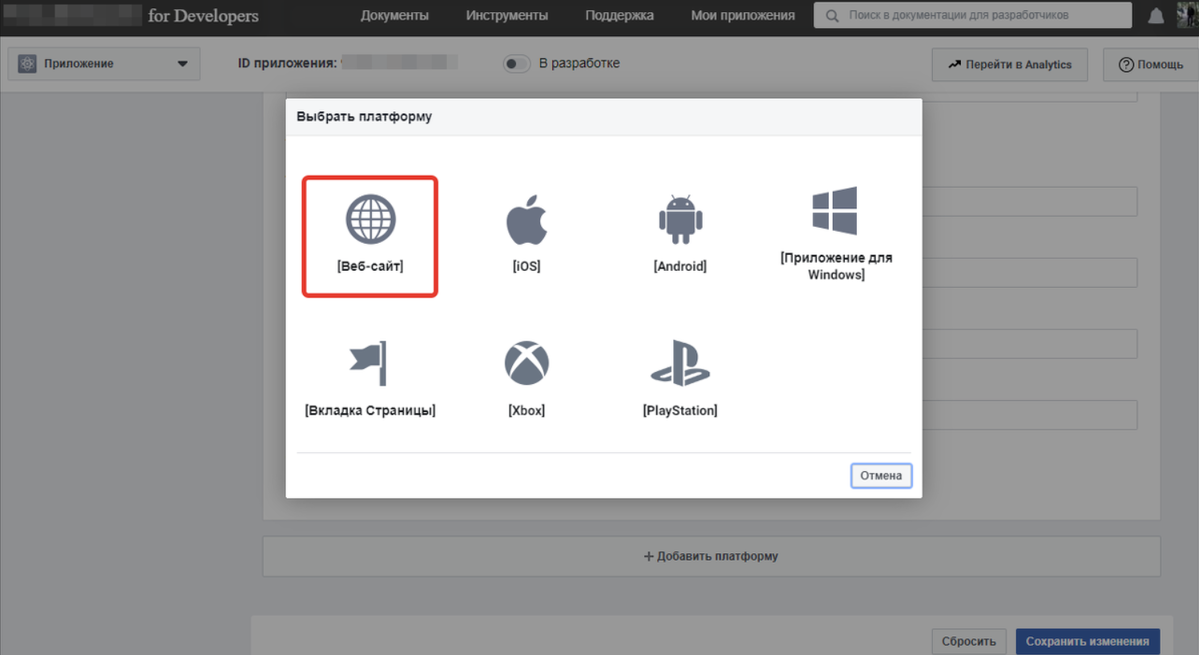This screenshot has width=1199, height=655.
Task: Open the Документы menu
Action: tap(394, 16)
